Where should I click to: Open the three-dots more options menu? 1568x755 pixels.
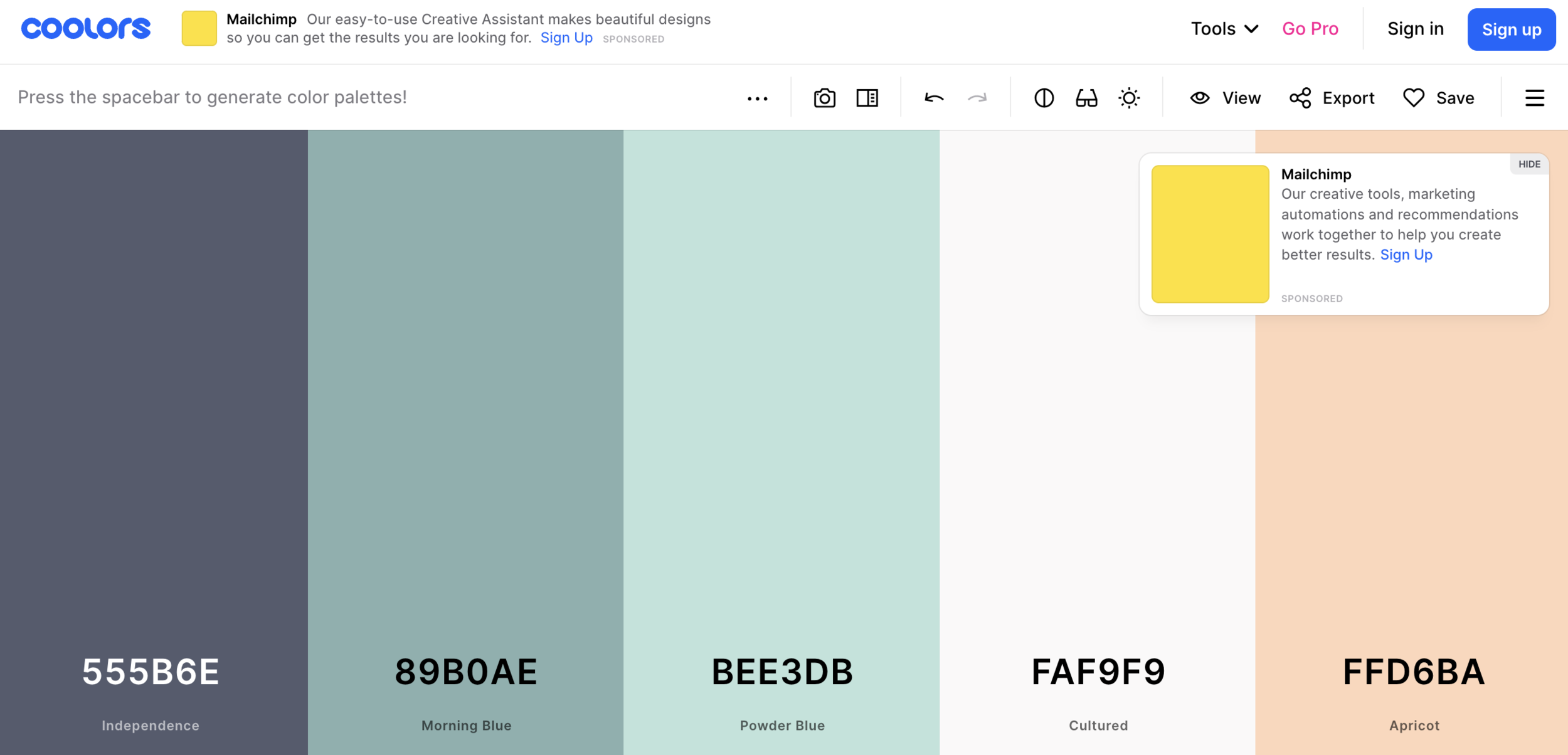[x=757, y=99]
